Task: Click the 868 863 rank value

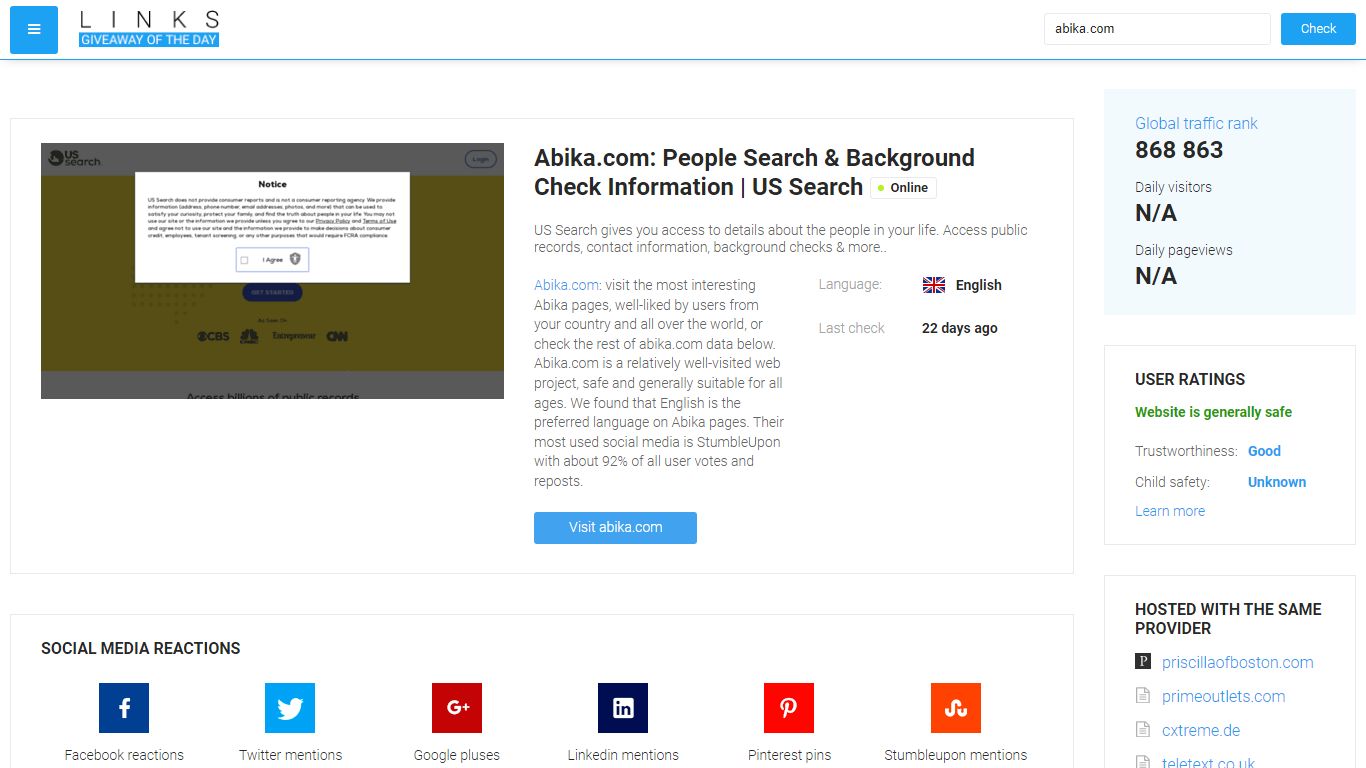Action: [1179, 150]
